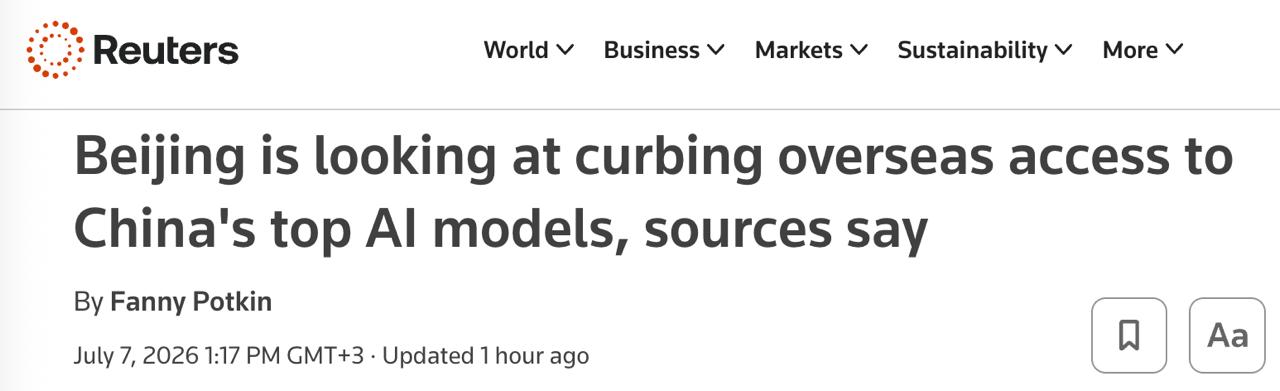1280x391 pixels.
Task: Select the Markets navigation item
Action: (x=798, y=50)
